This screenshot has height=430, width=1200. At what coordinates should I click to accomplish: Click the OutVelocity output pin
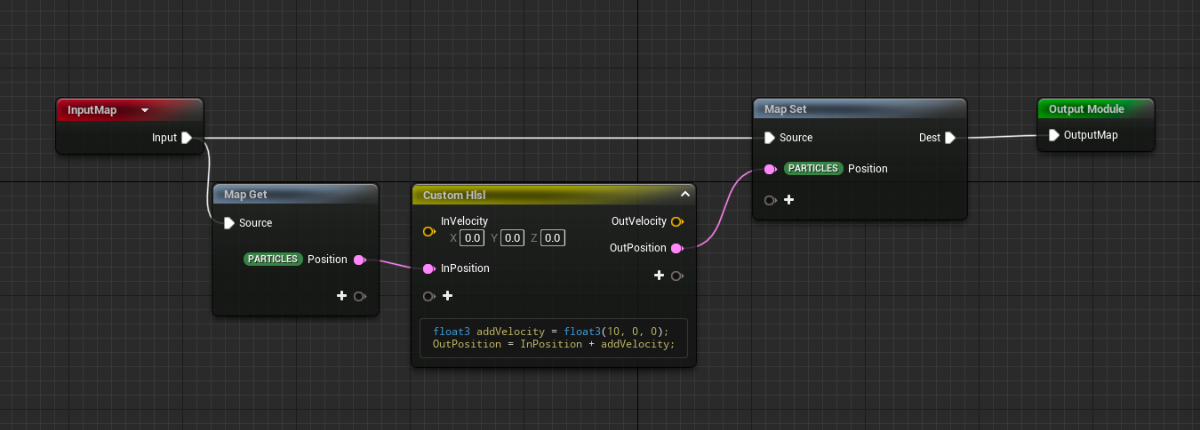tap(677, 221)
